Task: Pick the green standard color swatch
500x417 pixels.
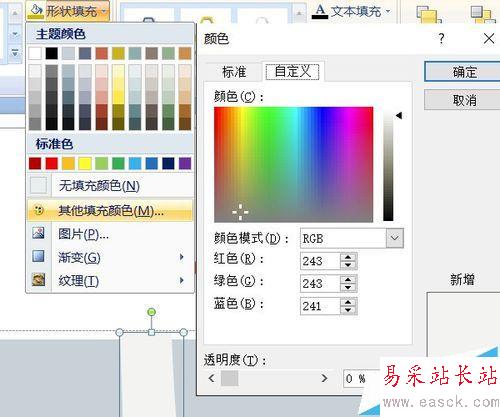Action: coord(118,164)
